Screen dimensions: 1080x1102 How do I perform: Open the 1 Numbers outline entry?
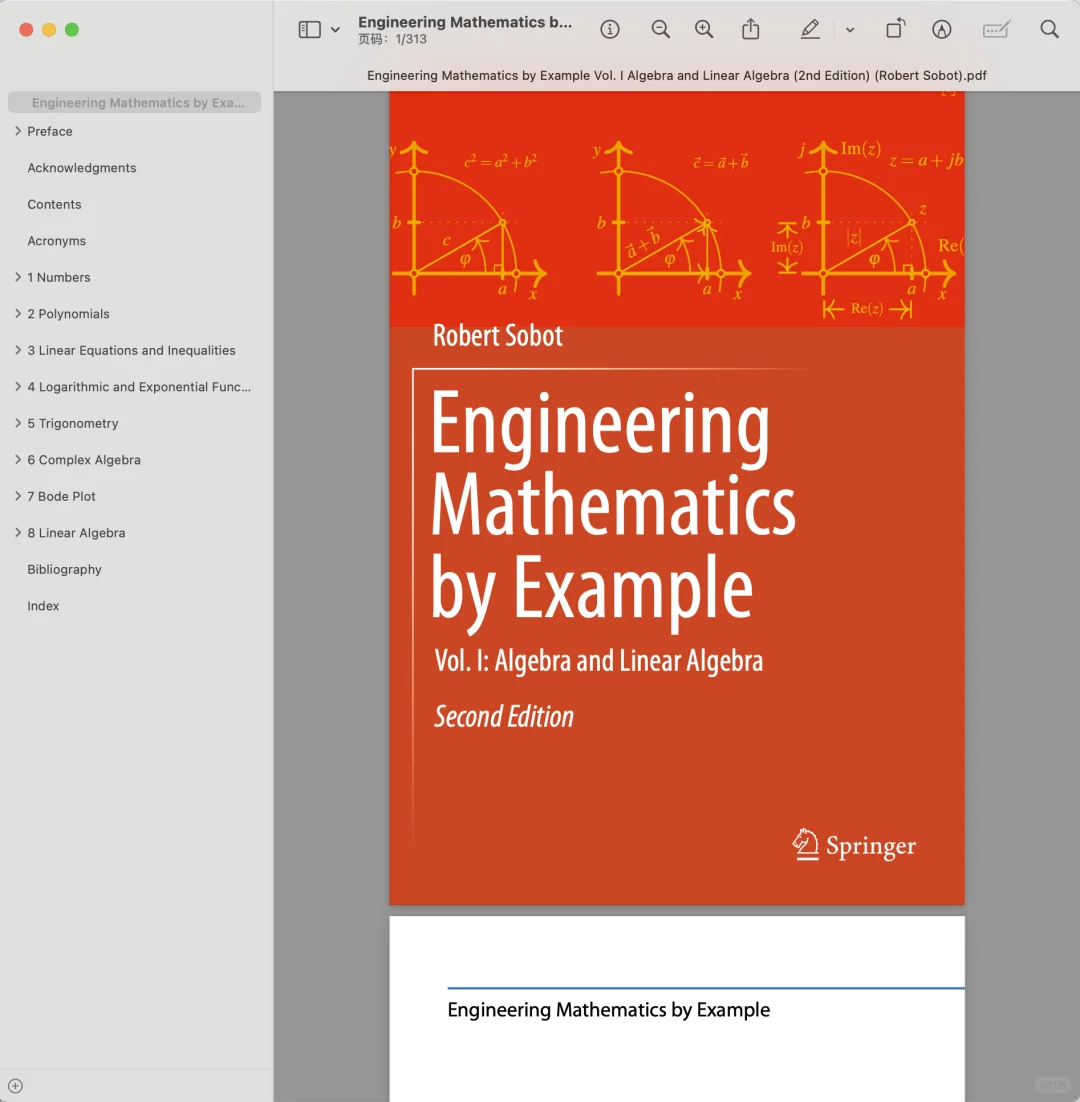click(59, 278)
